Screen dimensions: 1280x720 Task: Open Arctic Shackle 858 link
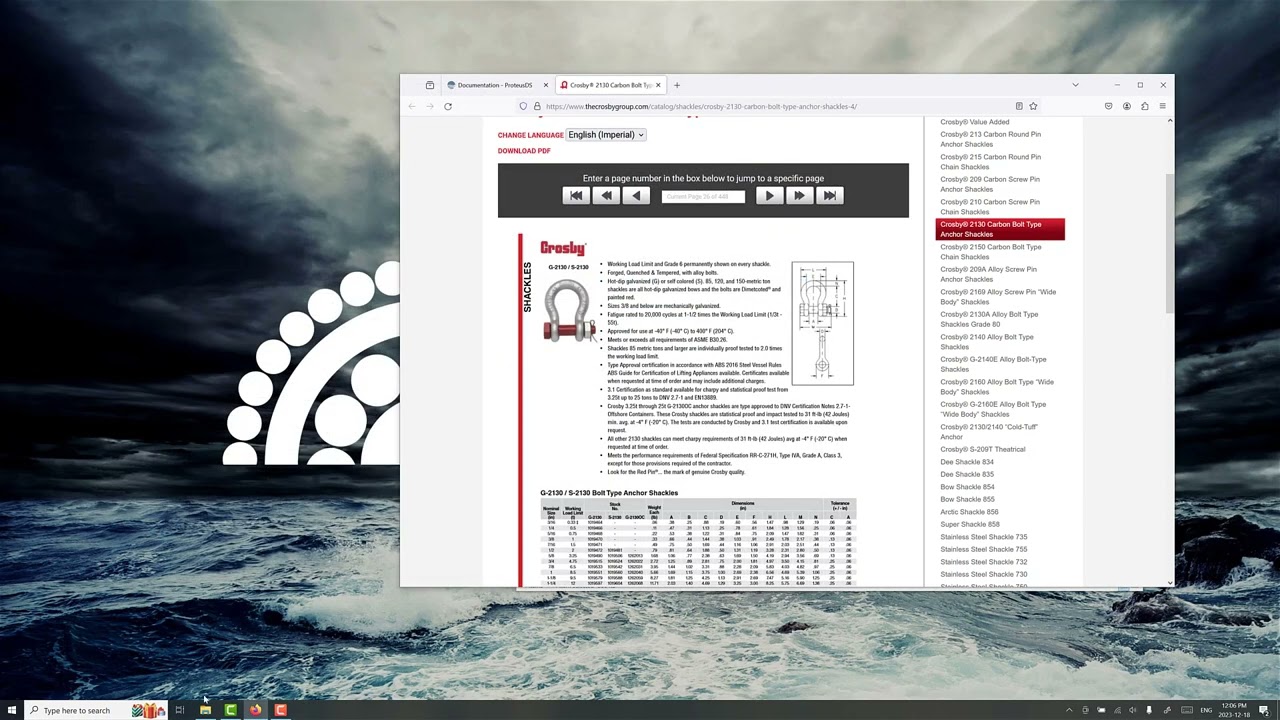click(969, 512)
